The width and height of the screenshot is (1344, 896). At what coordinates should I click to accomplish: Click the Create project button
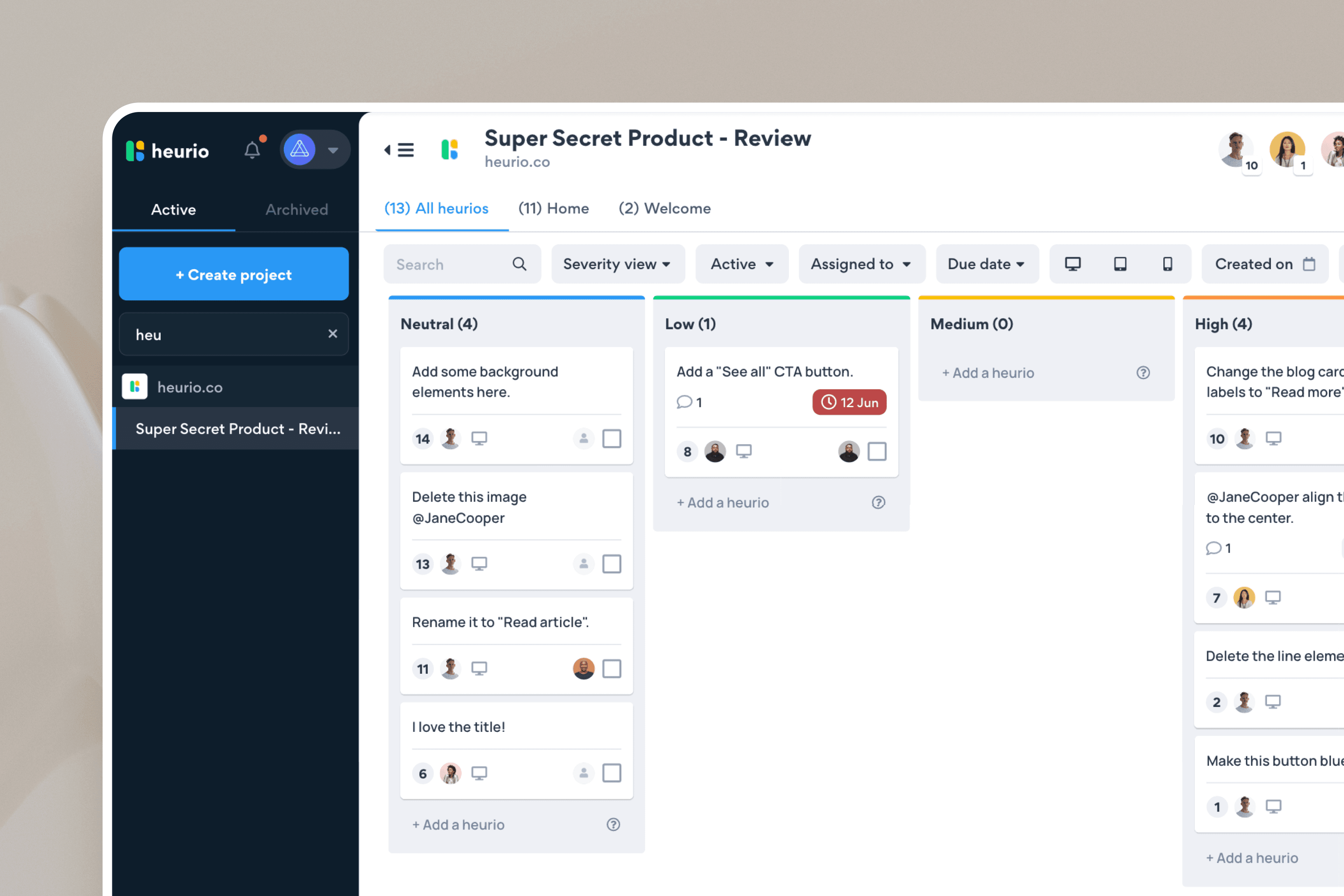point(234,274)
